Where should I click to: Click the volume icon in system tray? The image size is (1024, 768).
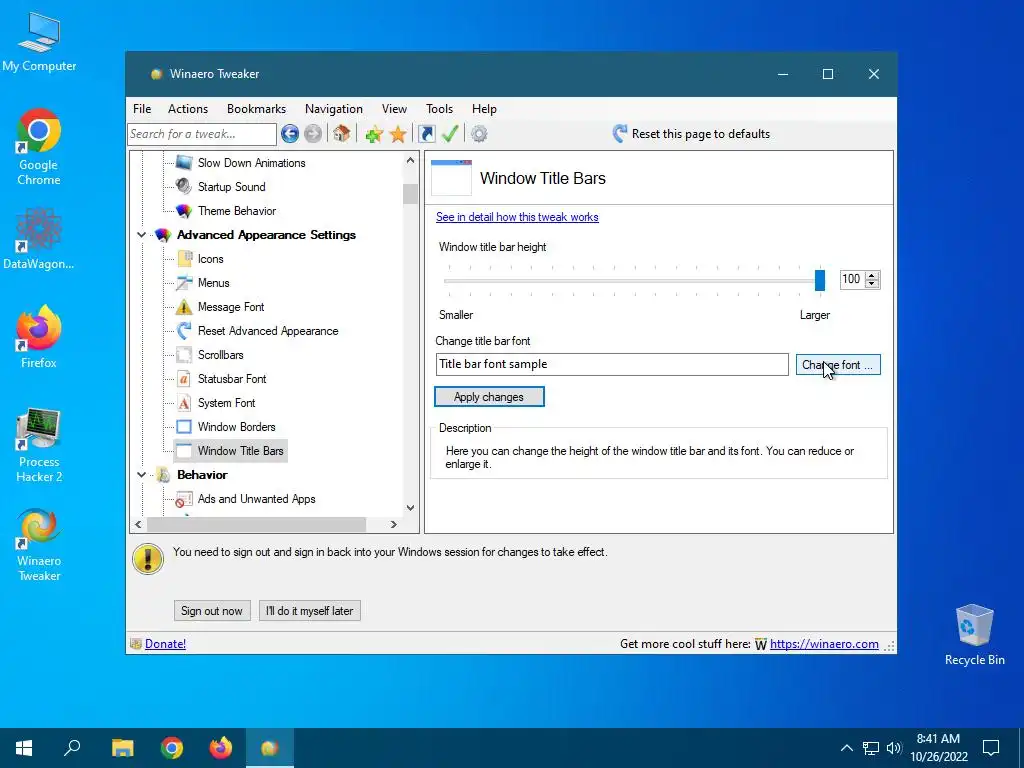tap(894, 748)
